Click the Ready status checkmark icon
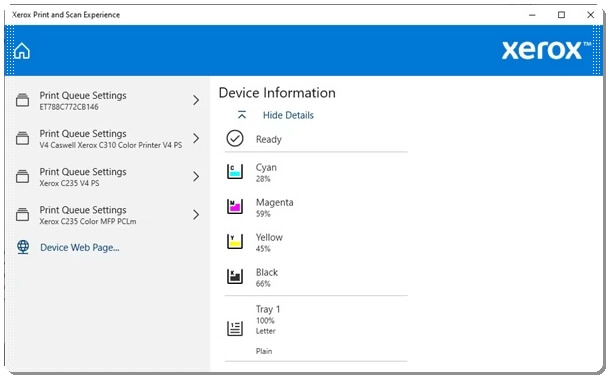This screenshot has height=378, width=609. (x=235, y=139)
